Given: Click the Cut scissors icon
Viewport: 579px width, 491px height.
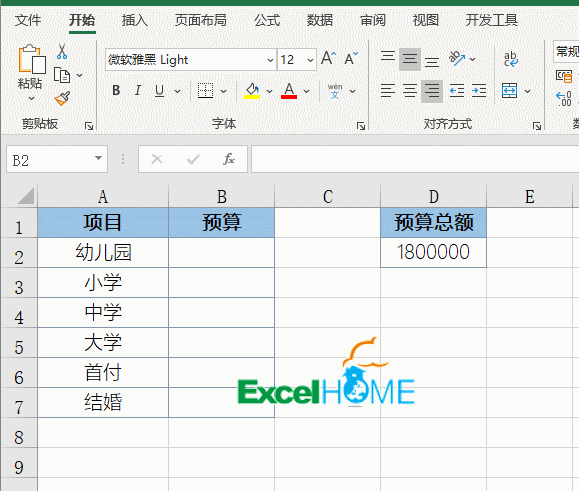Looking at the screenshot, I should [62, 51].
